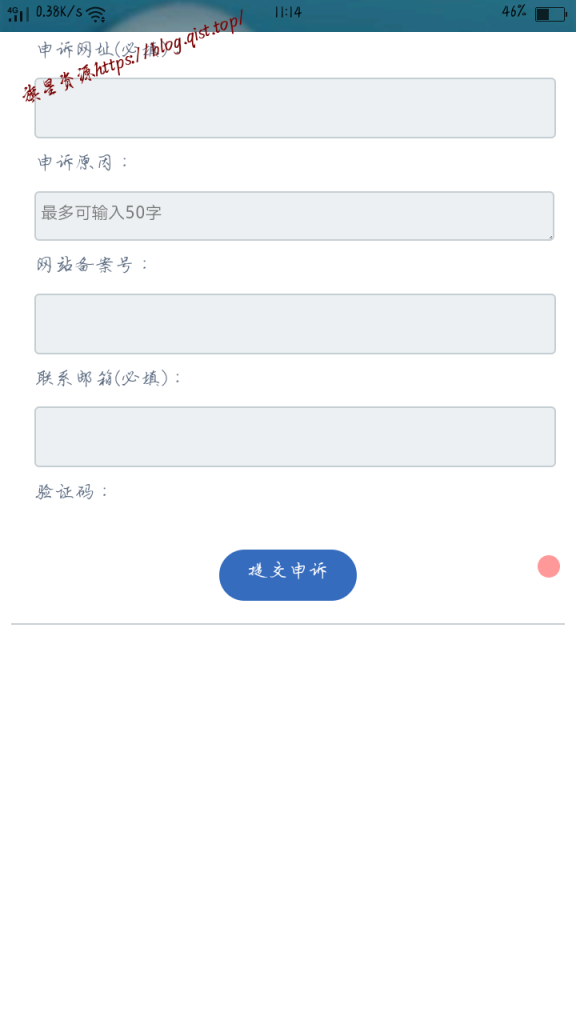Select the 网站备案号 filing number field

click(294, 323)
